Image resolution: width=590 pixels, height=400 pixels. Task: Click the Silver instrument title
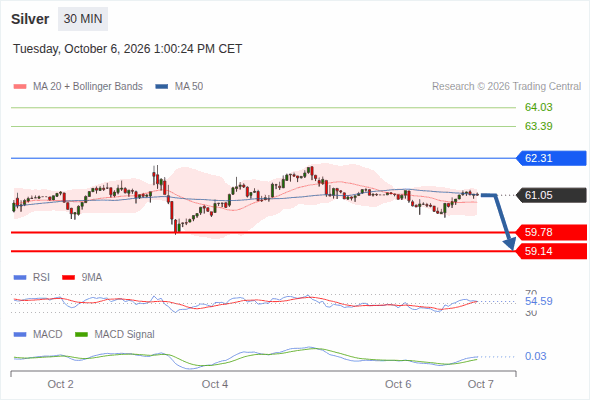[x=30, y=19]
